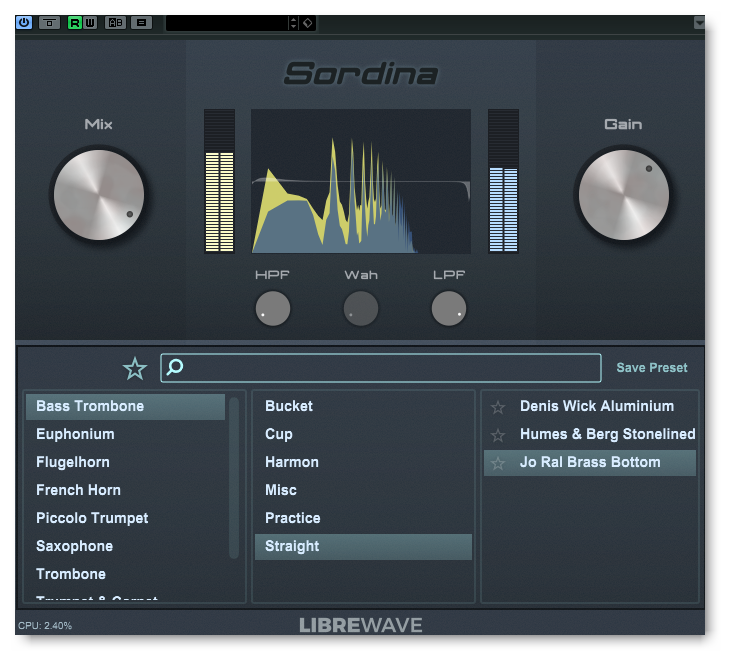Select the Denis Wick Aluminium preset

590,406
